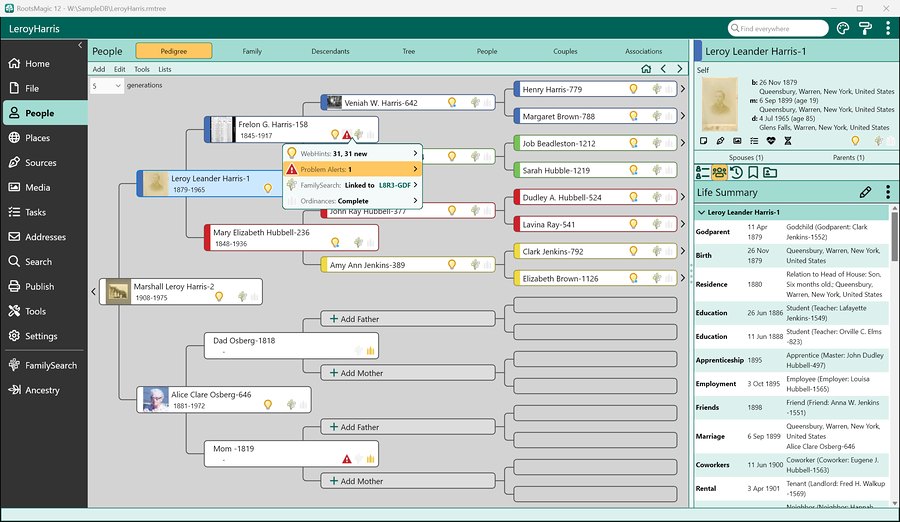The width and height of the screenshot is (900, 522).
Task: Open Problem Alerts: 1 popup entry
Action: tap(352, 169)
